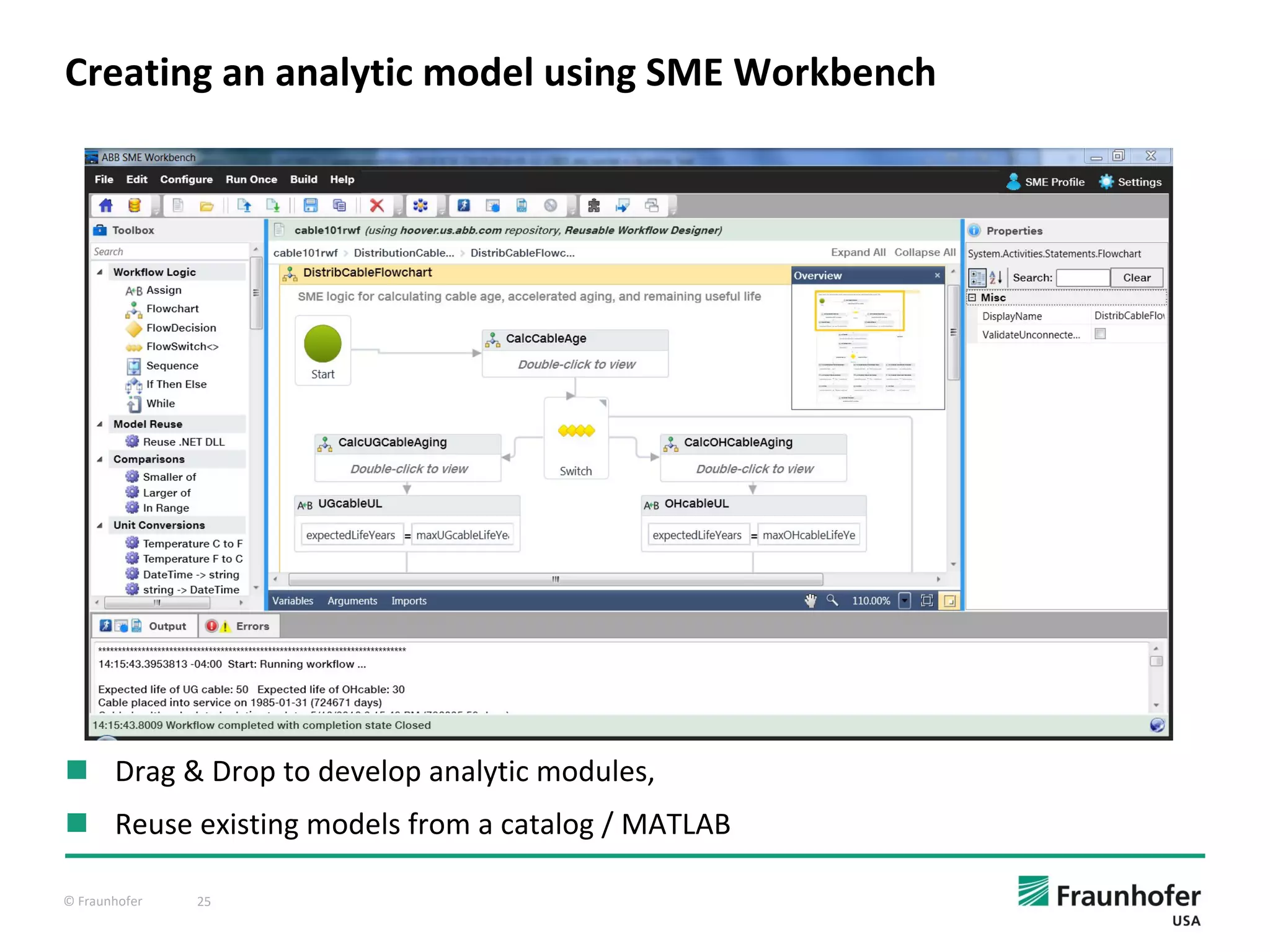
Task: Collapse the Misc section in Properties
Action: click(x=972, y=297)
